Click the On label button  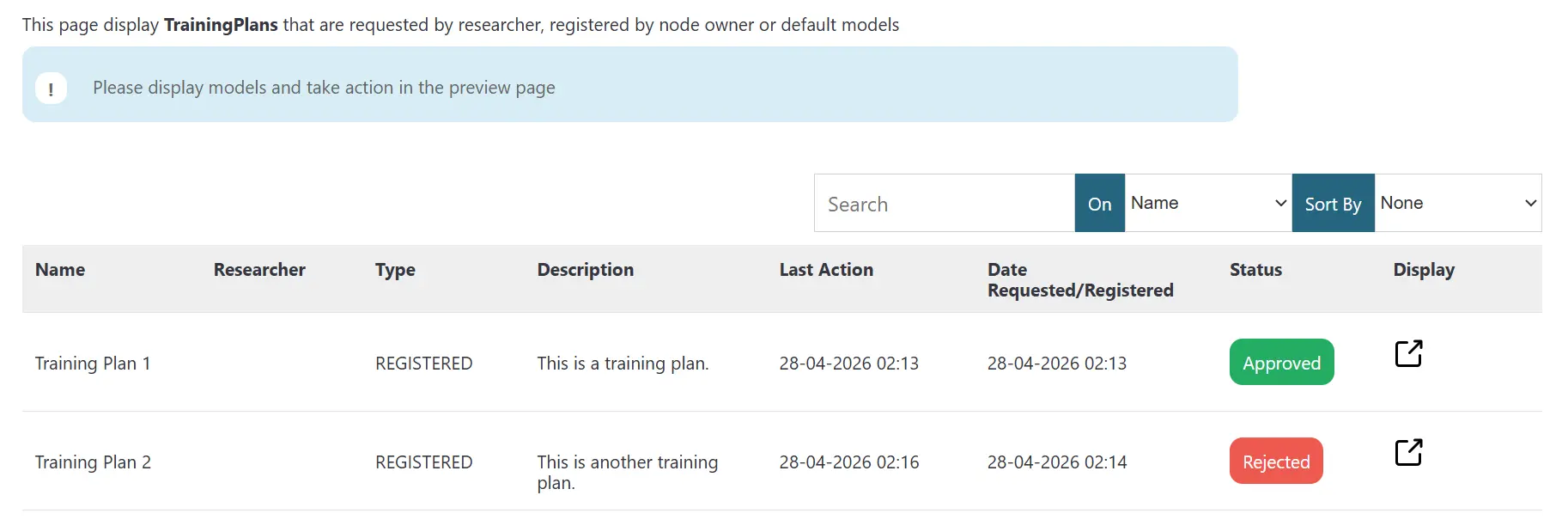click(x=1100, y=203)
